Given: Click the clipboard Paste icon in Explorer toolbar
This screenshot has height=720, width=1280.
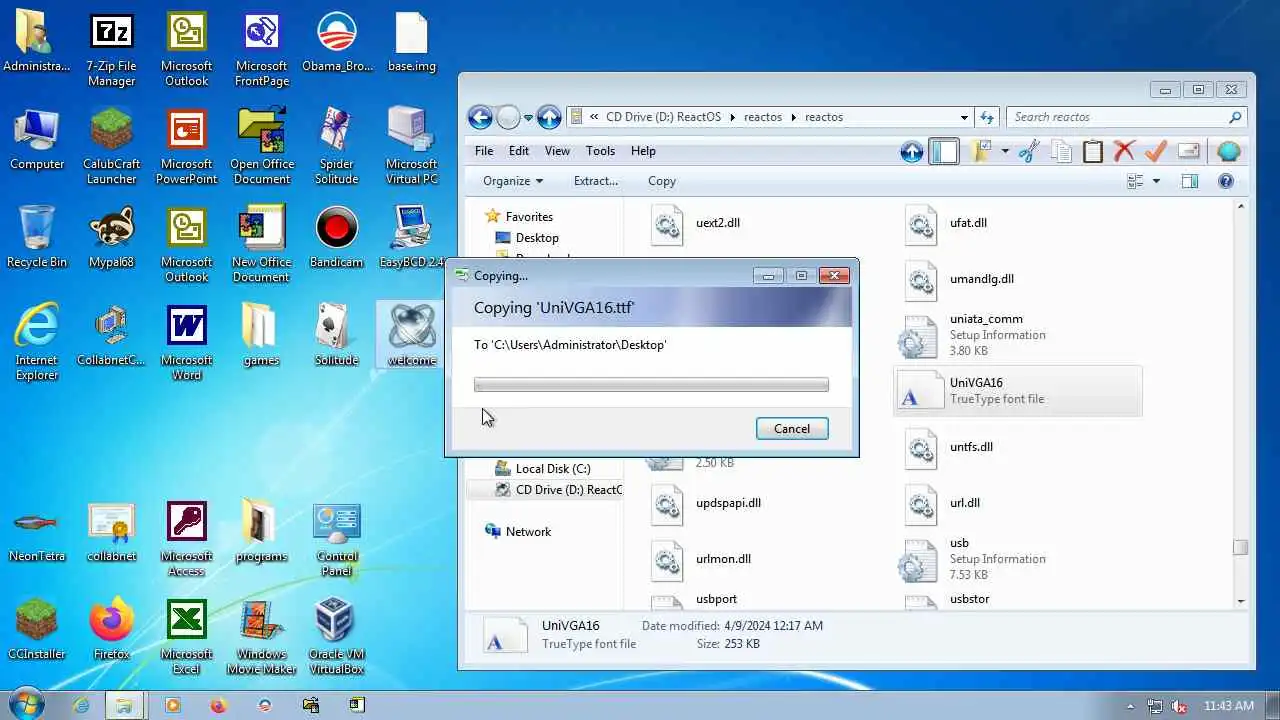Looking at the screenshot, I should tap(1093, 152).
